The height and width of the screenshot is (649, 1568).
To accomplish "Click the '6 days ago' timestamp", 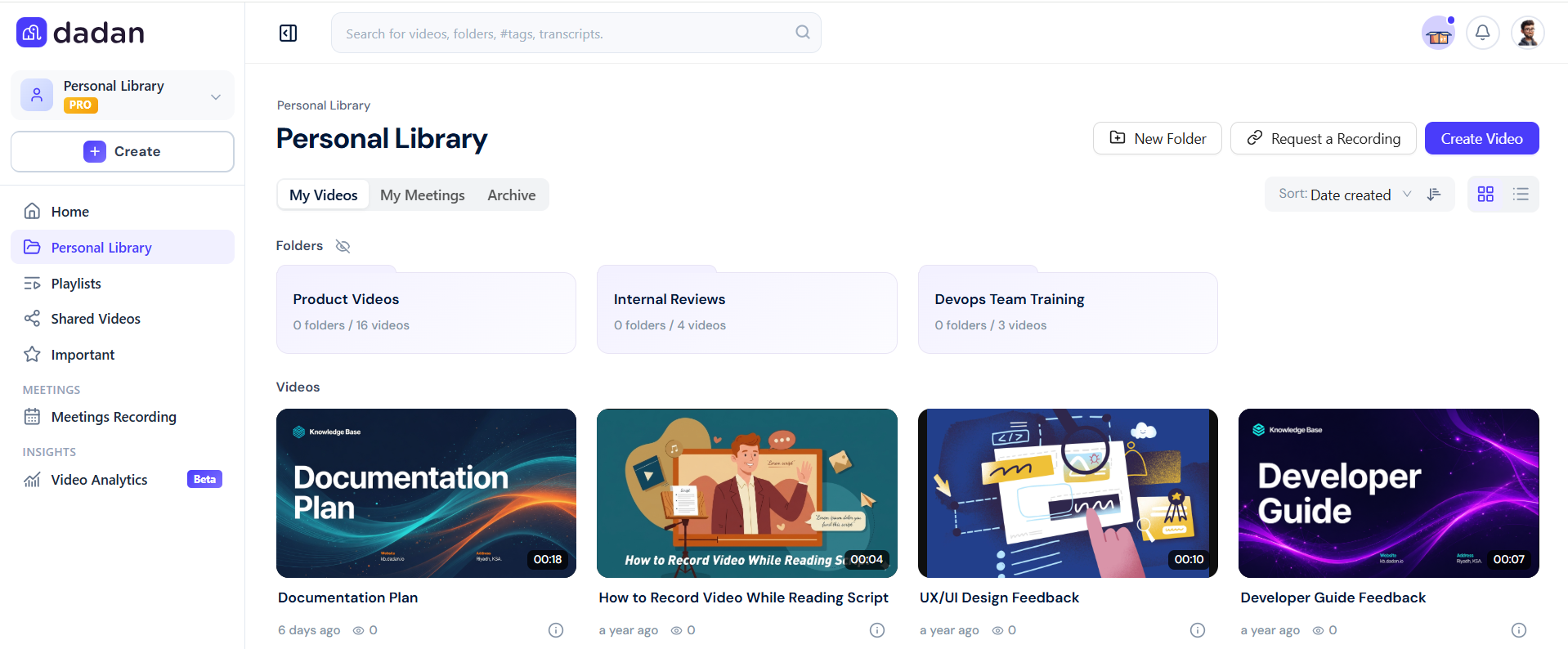I will pos(309,630).
